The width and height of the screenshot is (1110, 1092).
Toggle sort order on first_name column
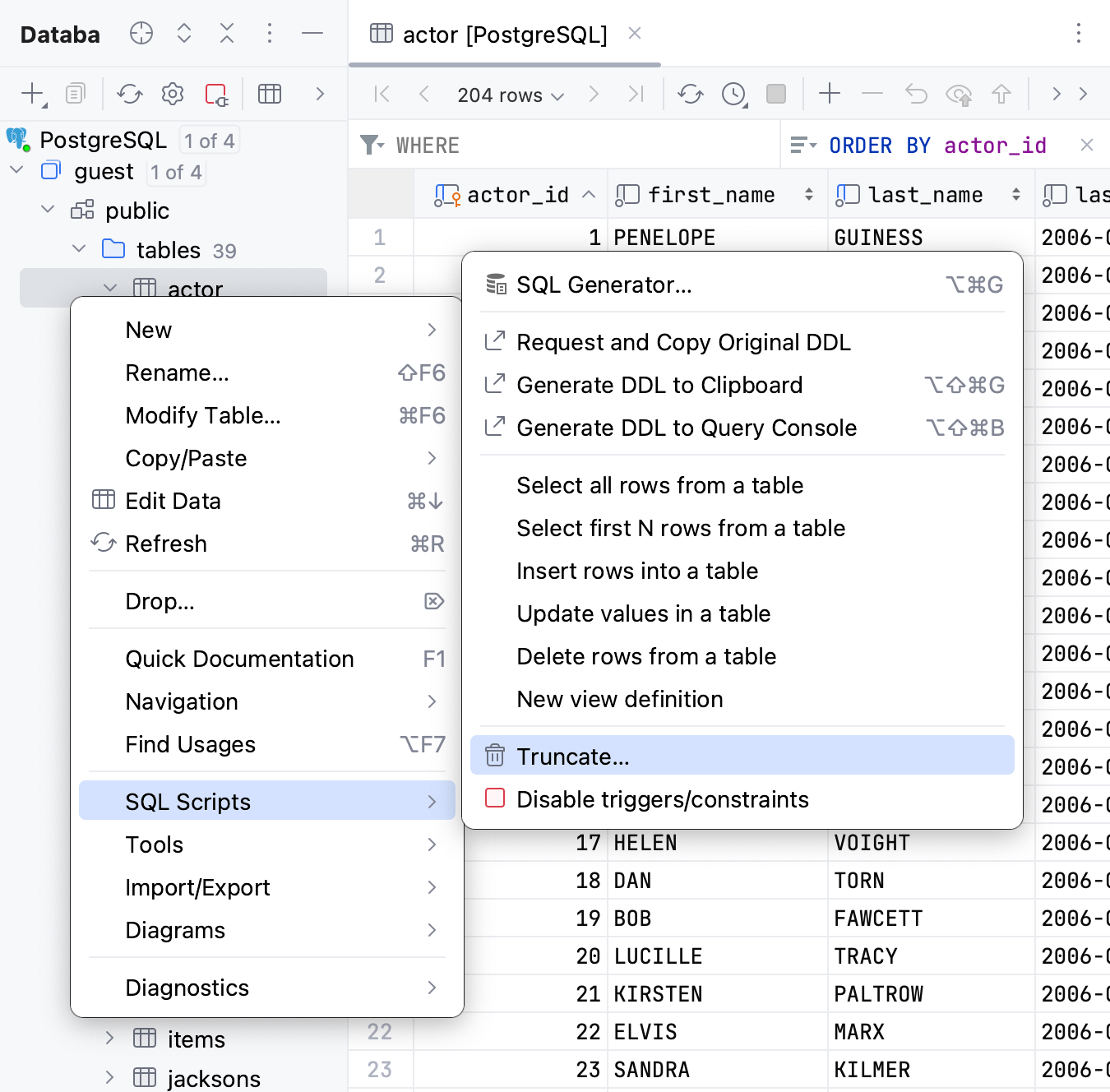[809, 195]
